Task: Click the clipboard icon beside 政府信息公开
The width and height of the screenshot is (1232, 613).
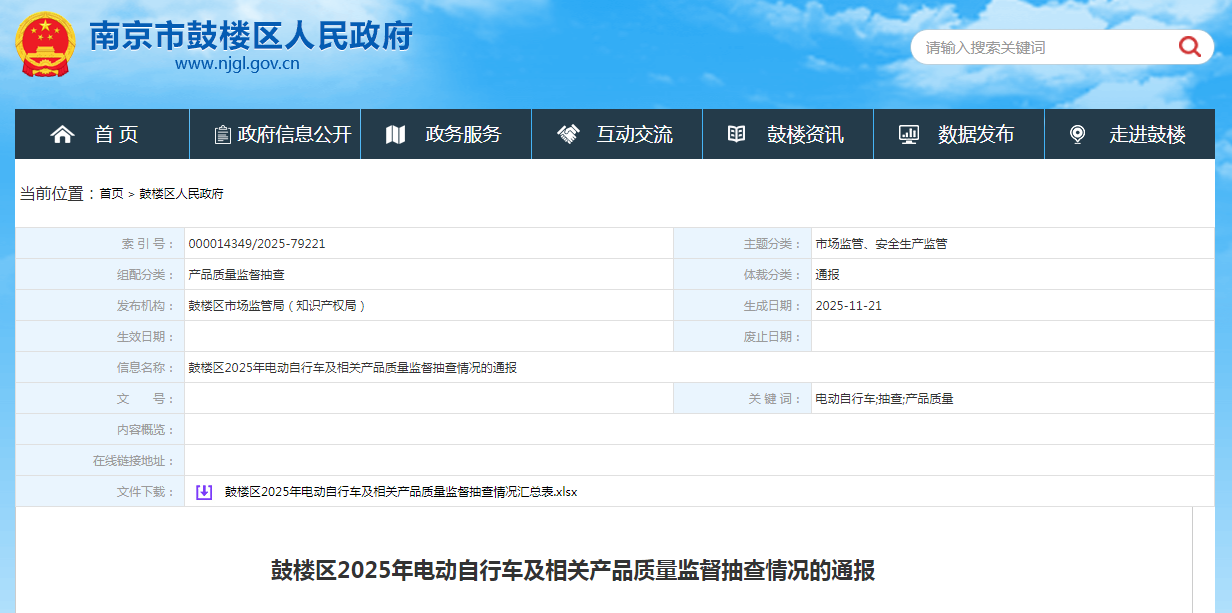Action: pos(223,134)
